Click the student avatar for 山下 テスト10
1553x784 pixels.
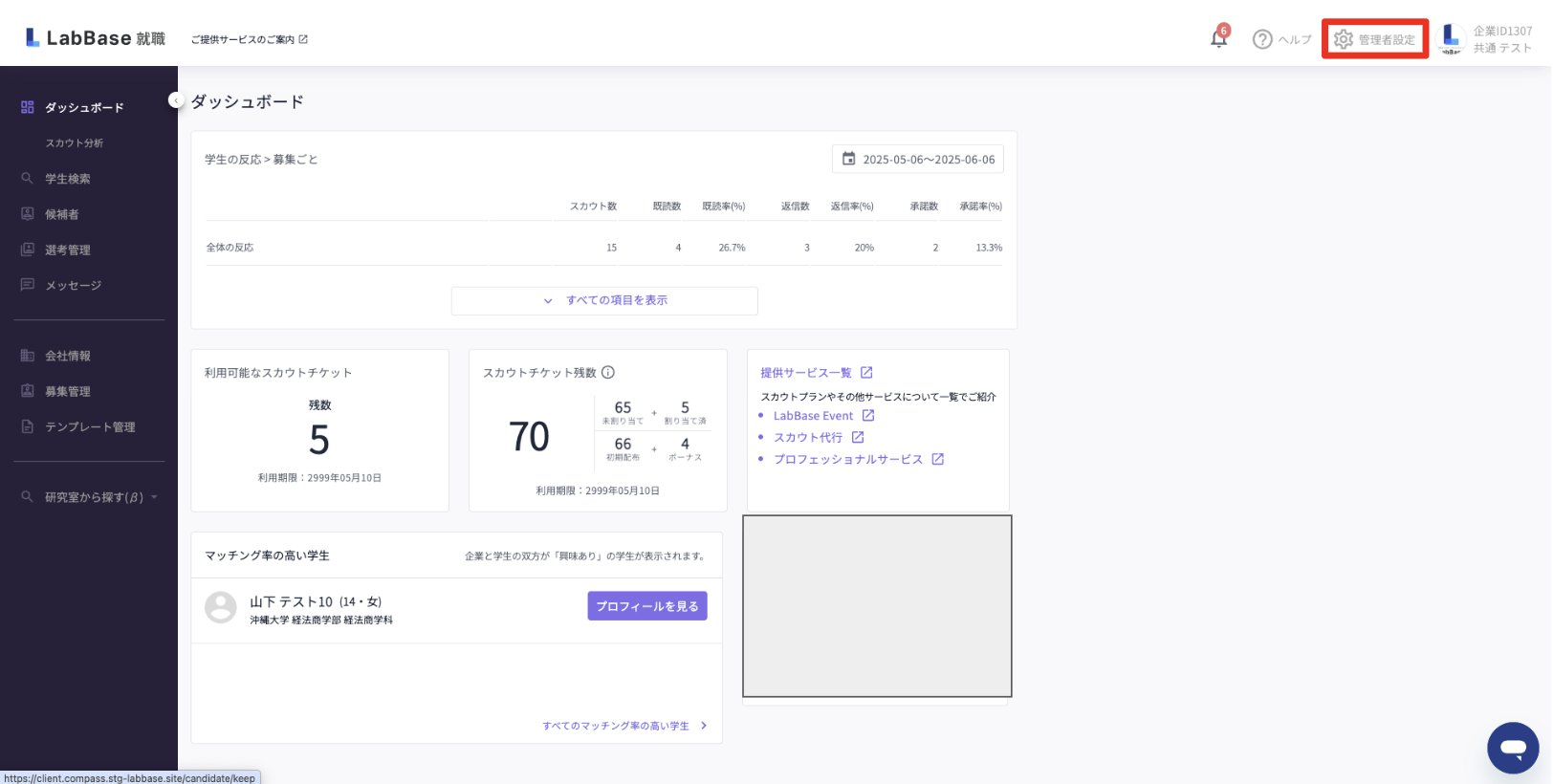221,608
